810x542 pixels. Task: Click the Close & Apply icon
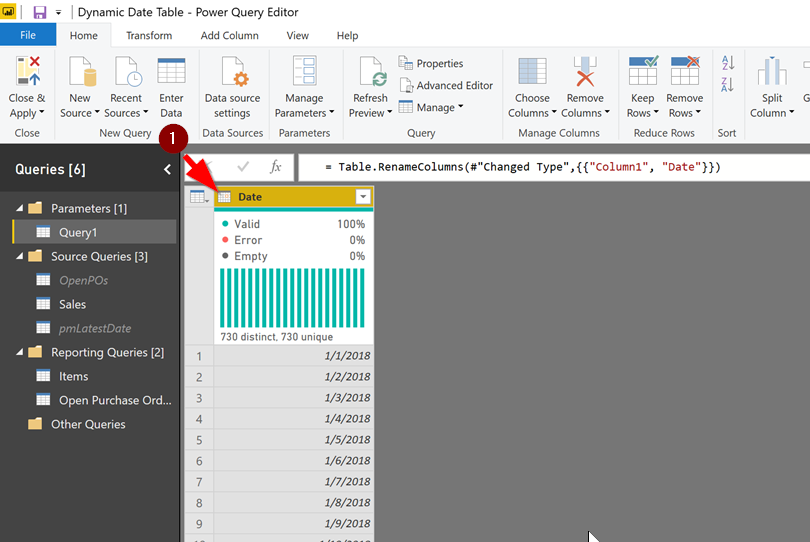(x=28, y=71)
